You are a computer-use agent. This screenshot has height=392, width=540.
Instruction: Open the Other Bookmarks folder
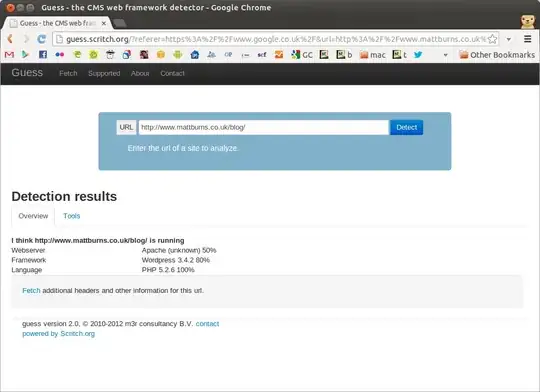tap(497, 55)
